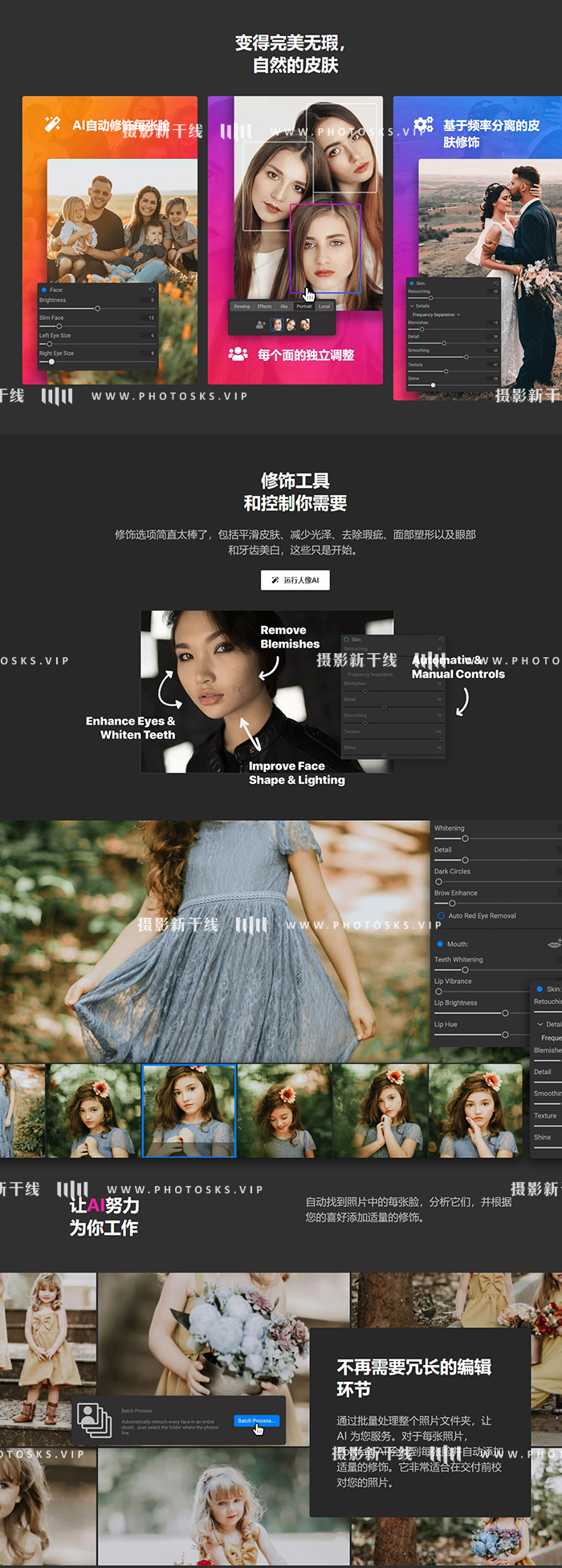Select the last filmstrip thumbnail, hand on cheek

click(x=475, y=1111)
